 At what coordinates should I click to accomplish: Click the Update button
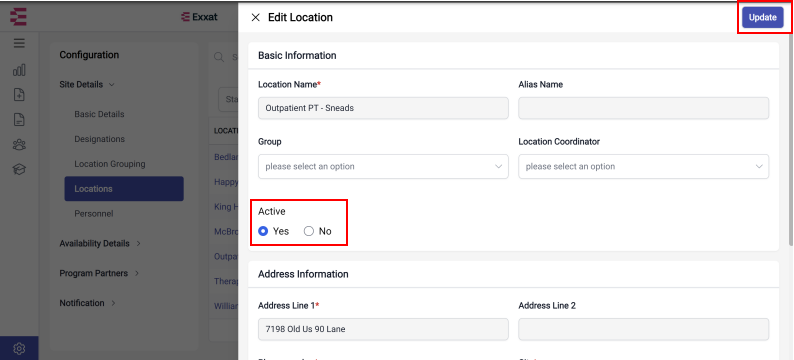pos(763,18)
